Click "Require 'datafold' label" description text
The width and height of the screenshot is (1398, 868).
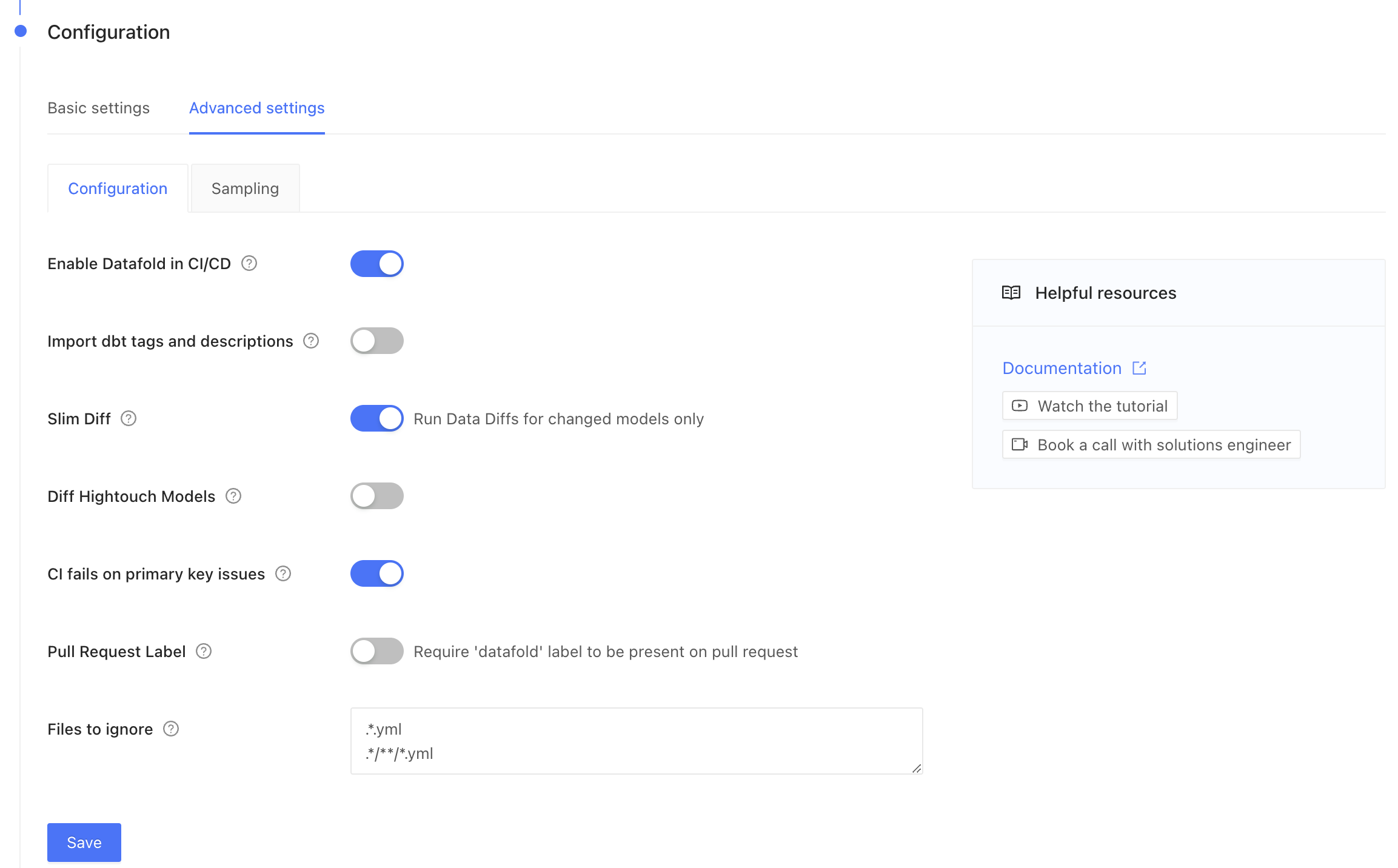(x=606, y=652)
